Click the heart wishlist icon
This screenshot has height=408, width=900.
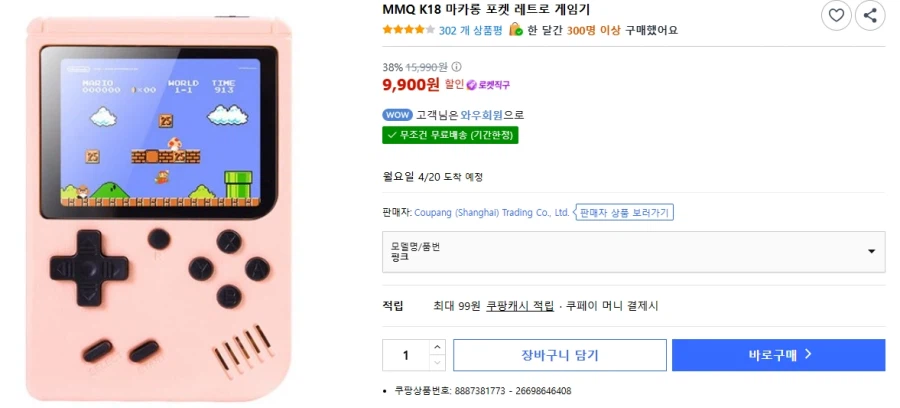(x=836, y=15)
